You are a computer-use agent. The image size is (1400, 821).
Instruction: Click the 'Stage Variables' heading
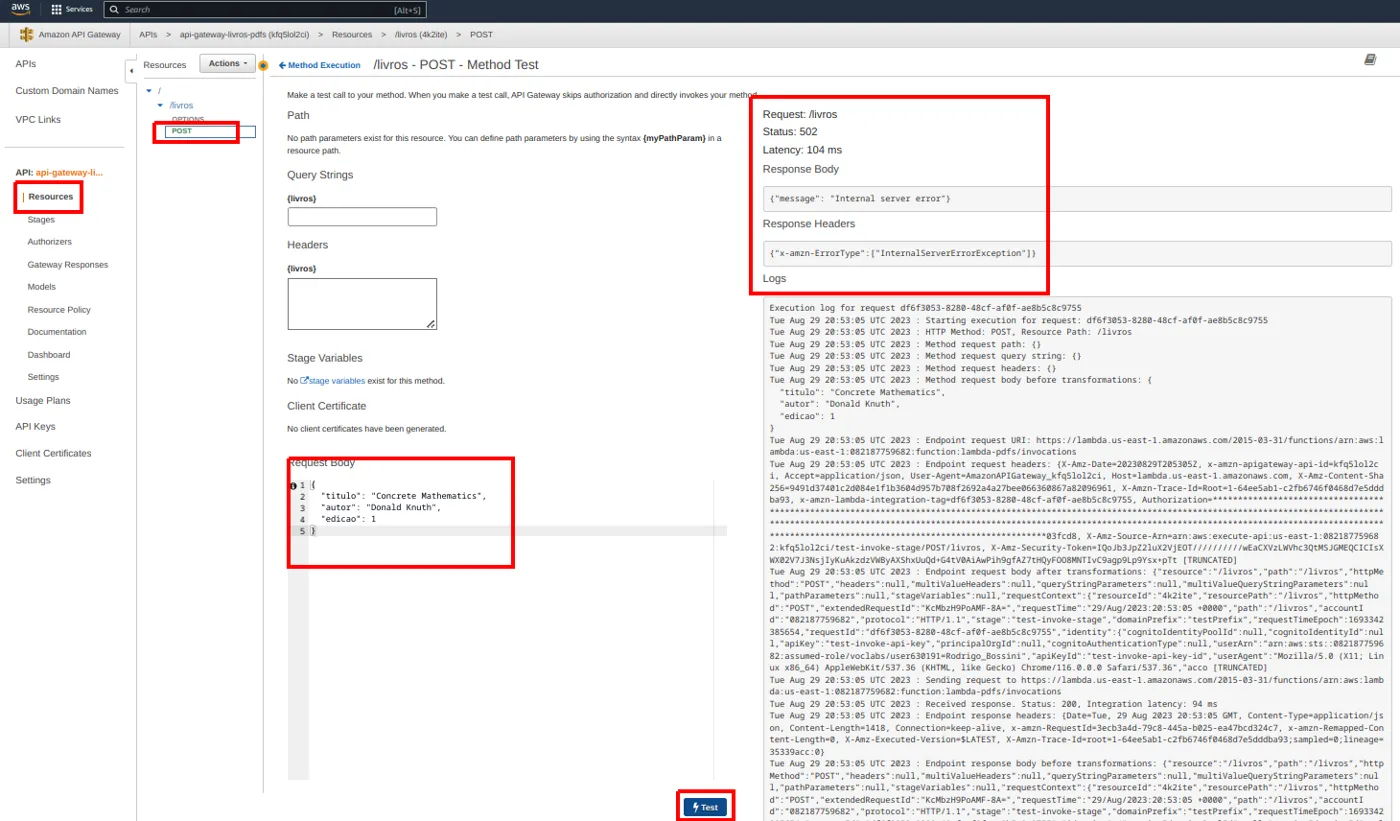[325, 358]
